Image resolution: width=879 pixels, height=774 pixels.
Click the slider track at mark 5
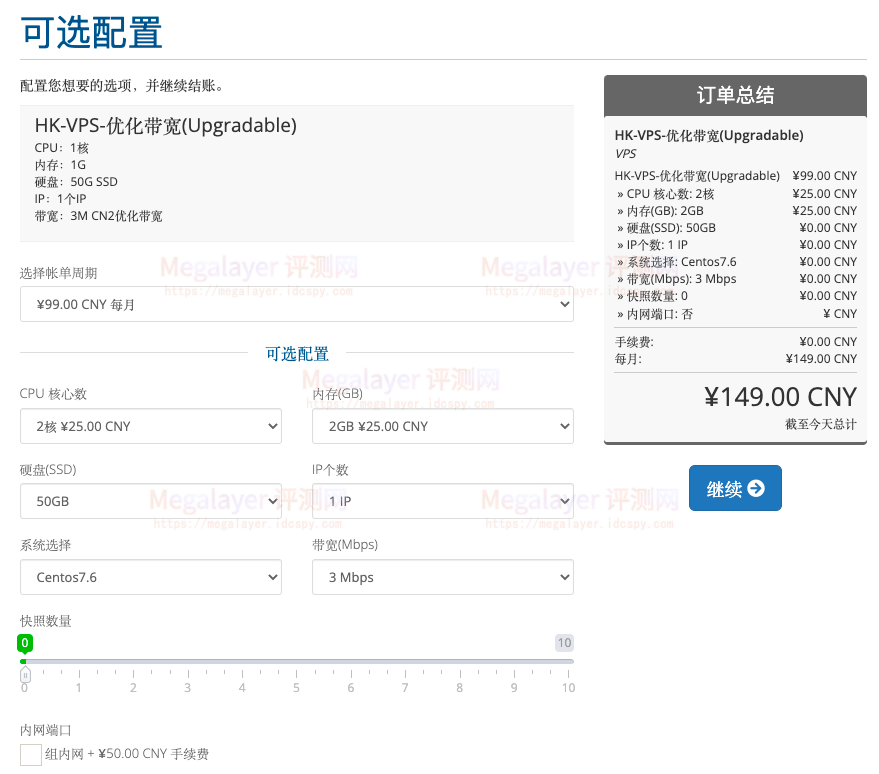297,662
